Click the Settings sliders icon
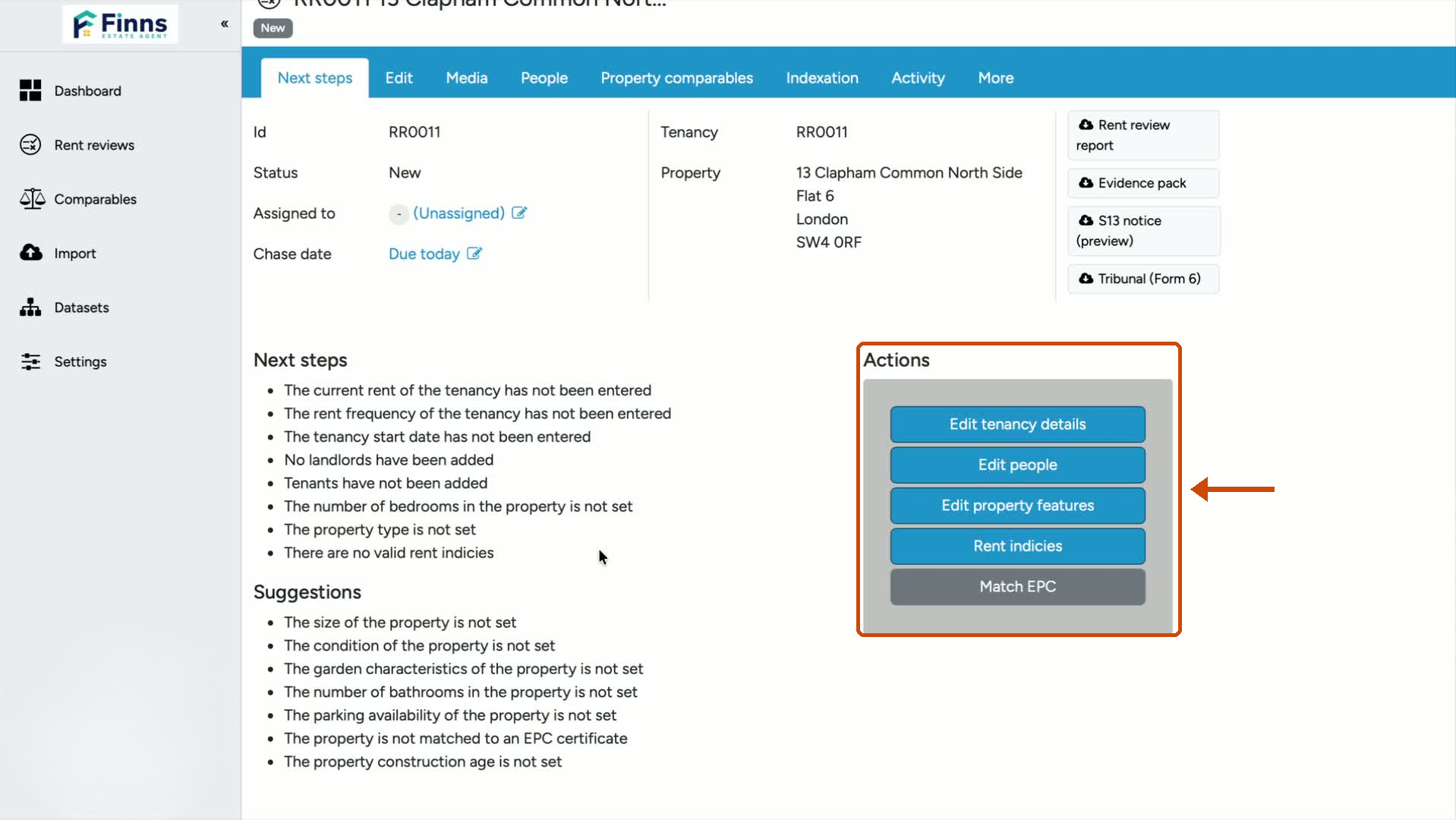The width and height of the screenshot is (1456, 820). click(30, 361)
